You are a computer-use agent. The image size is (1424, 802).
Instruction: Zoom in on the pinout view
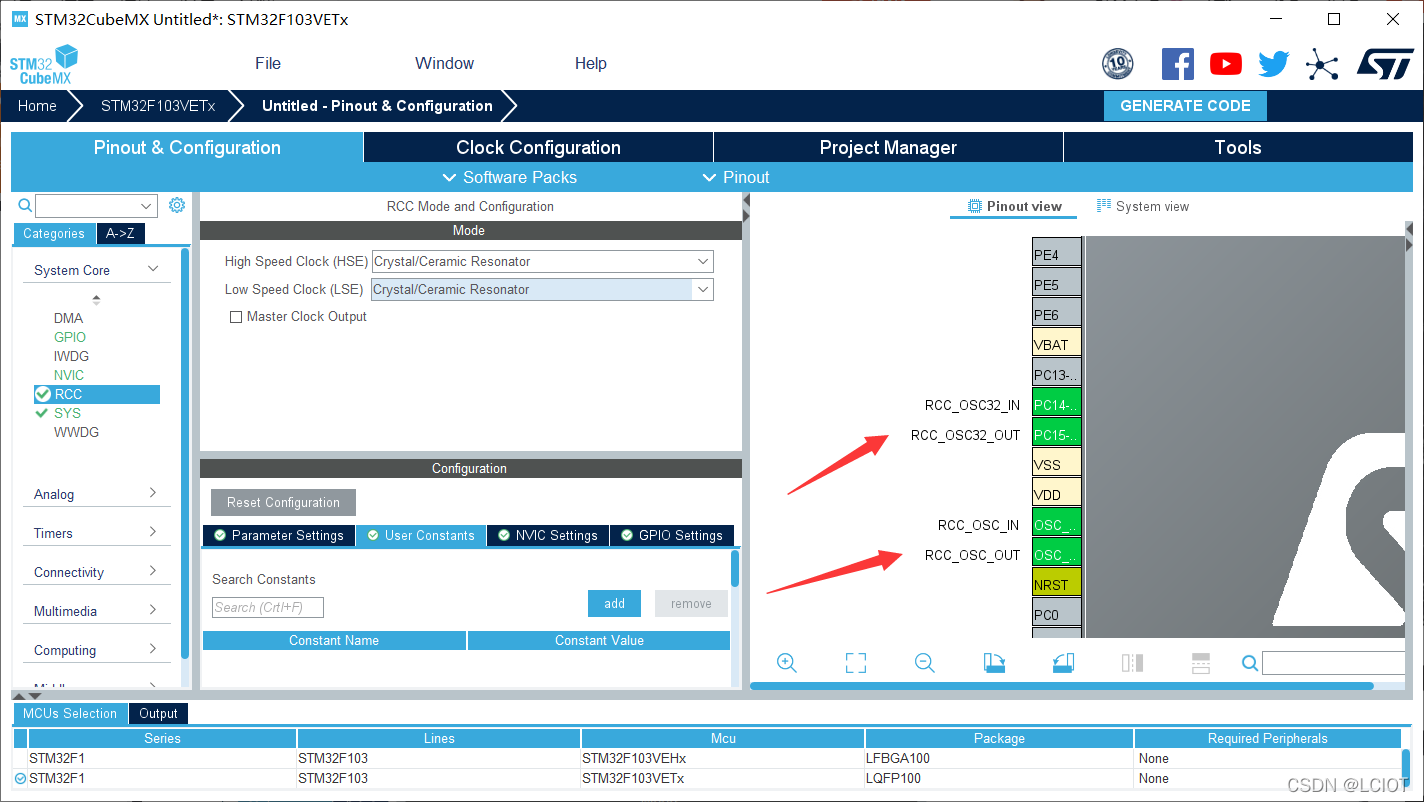[787, 663]
